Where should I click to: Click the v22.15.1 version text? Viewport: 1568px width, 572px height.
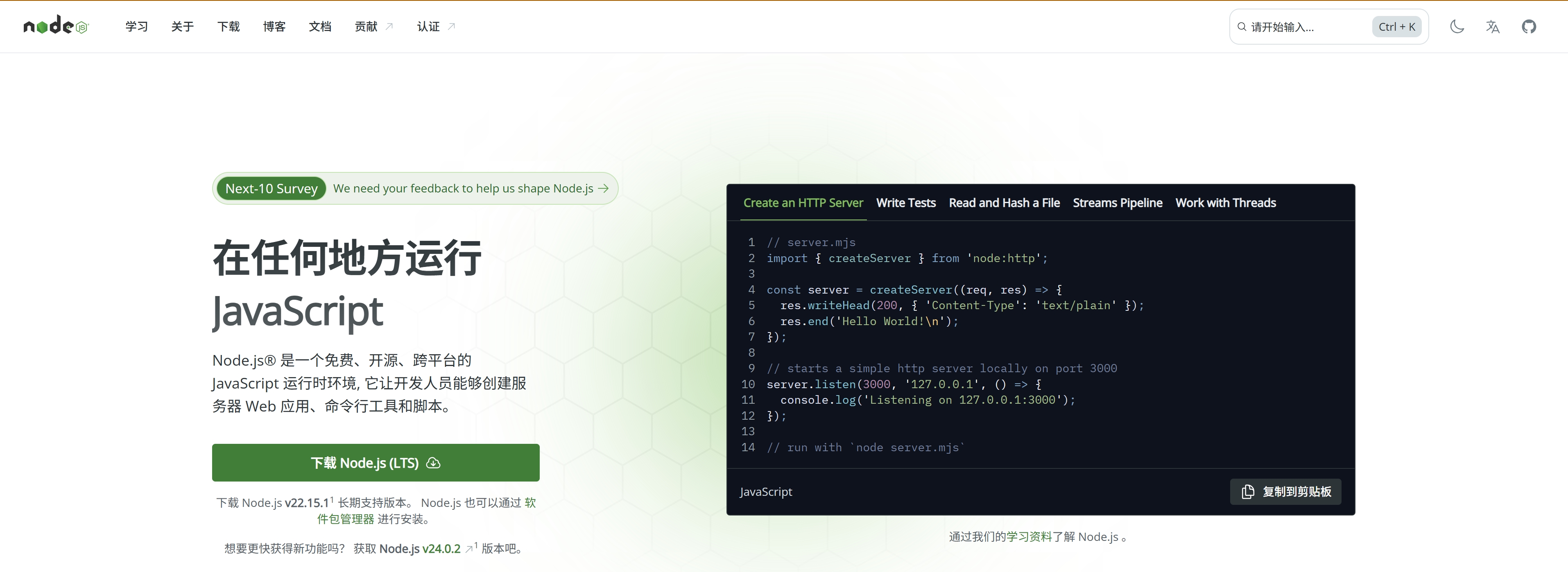(307, 503)
